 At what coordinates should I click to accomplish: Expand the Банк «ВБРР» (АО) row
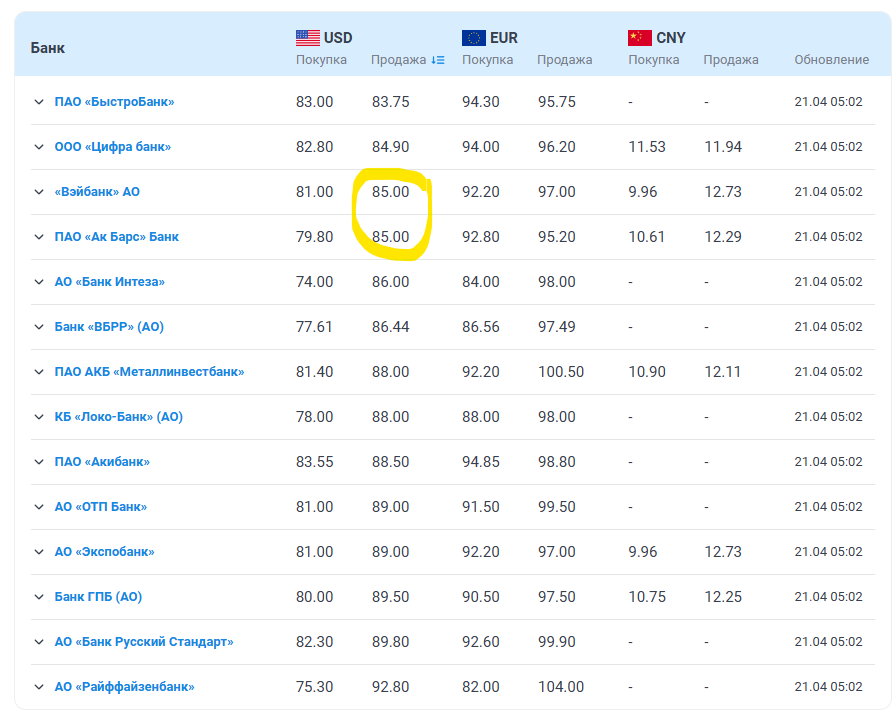click(x=39, y=327)
